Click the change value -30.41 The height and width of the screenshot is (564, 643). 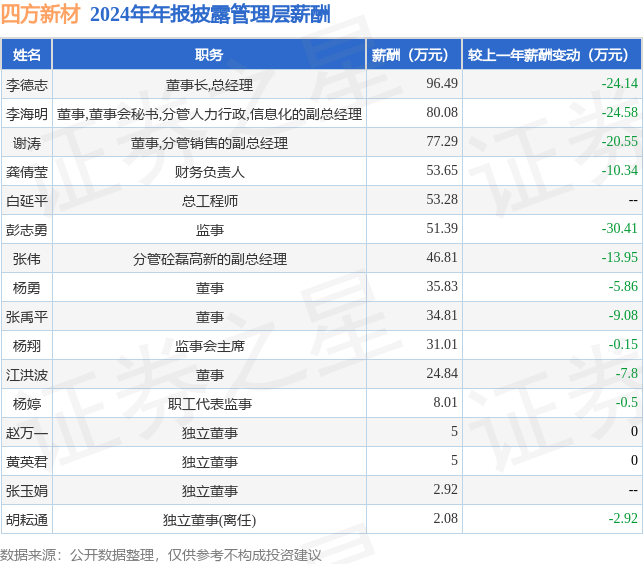pos(620,228)
